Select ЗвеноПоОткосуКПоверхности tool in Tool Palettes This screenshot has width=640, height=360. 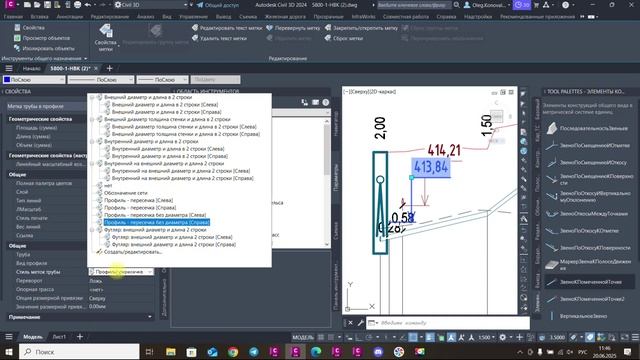[589, 248]
